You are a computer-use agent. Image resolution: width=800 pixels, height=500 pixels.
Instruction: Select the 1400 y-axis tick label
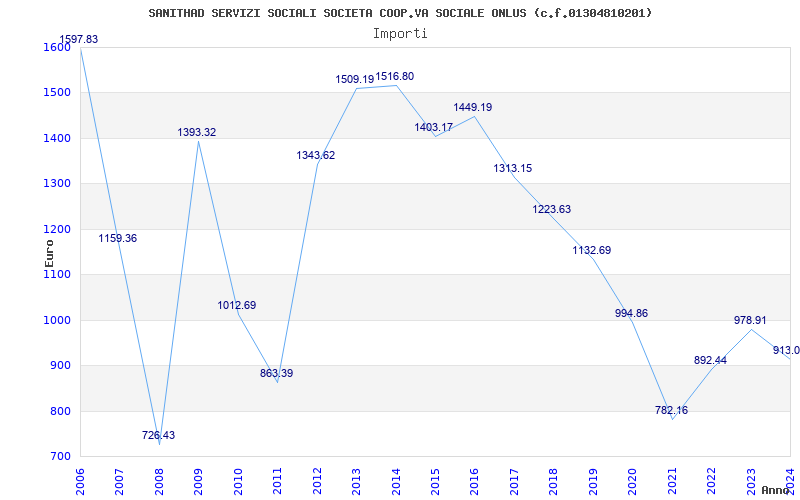pyautogui.click(x=57, y=138)
